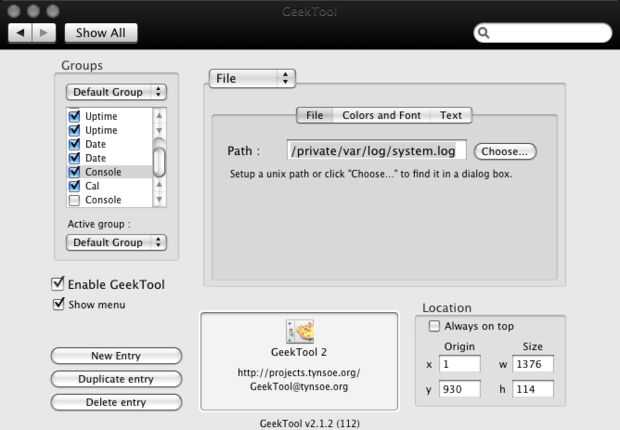Toggle Show menu checkbox
Screen dimensions: 620x430
59,304
